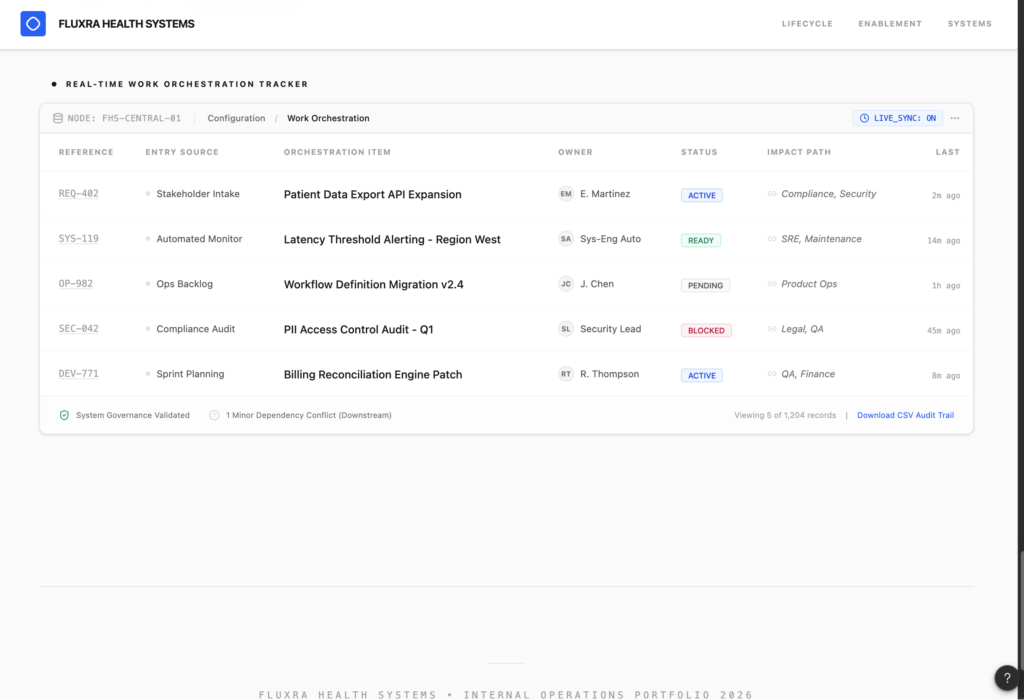Open reference link SEC-042

(x=78, y=329)
